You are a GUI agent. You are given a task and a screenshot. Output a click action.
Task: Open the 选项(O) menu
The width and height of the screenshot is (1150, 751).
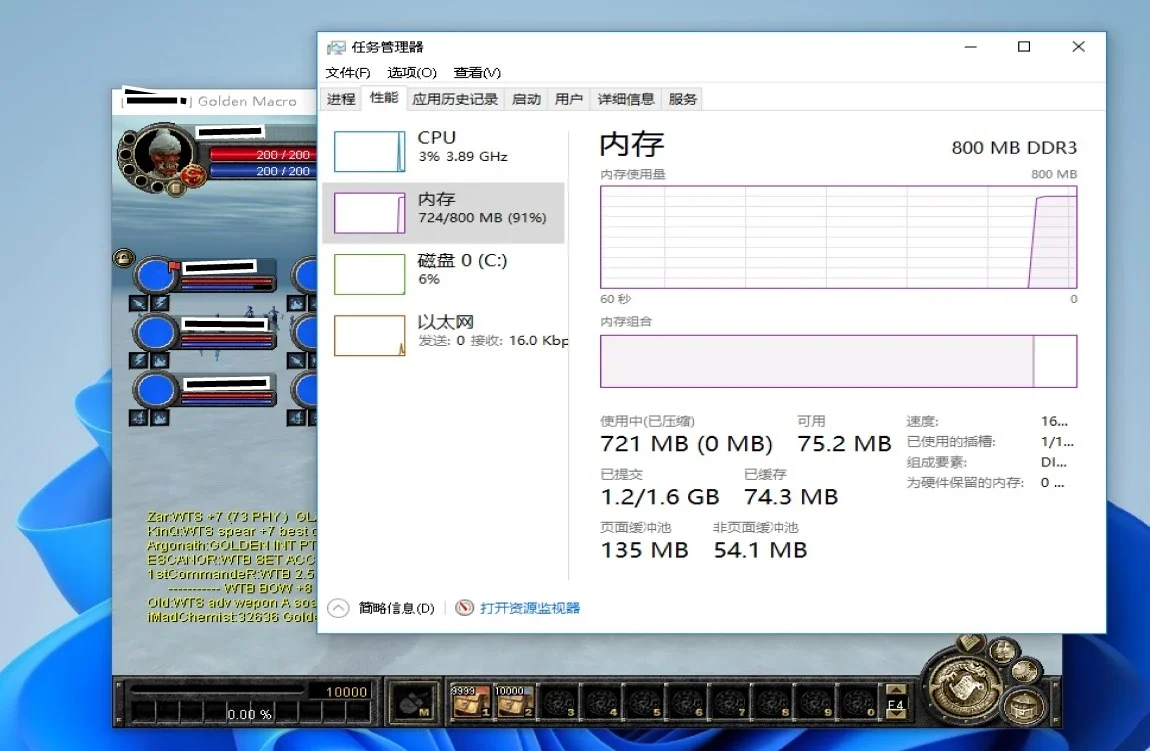click(x=411, y=73)
